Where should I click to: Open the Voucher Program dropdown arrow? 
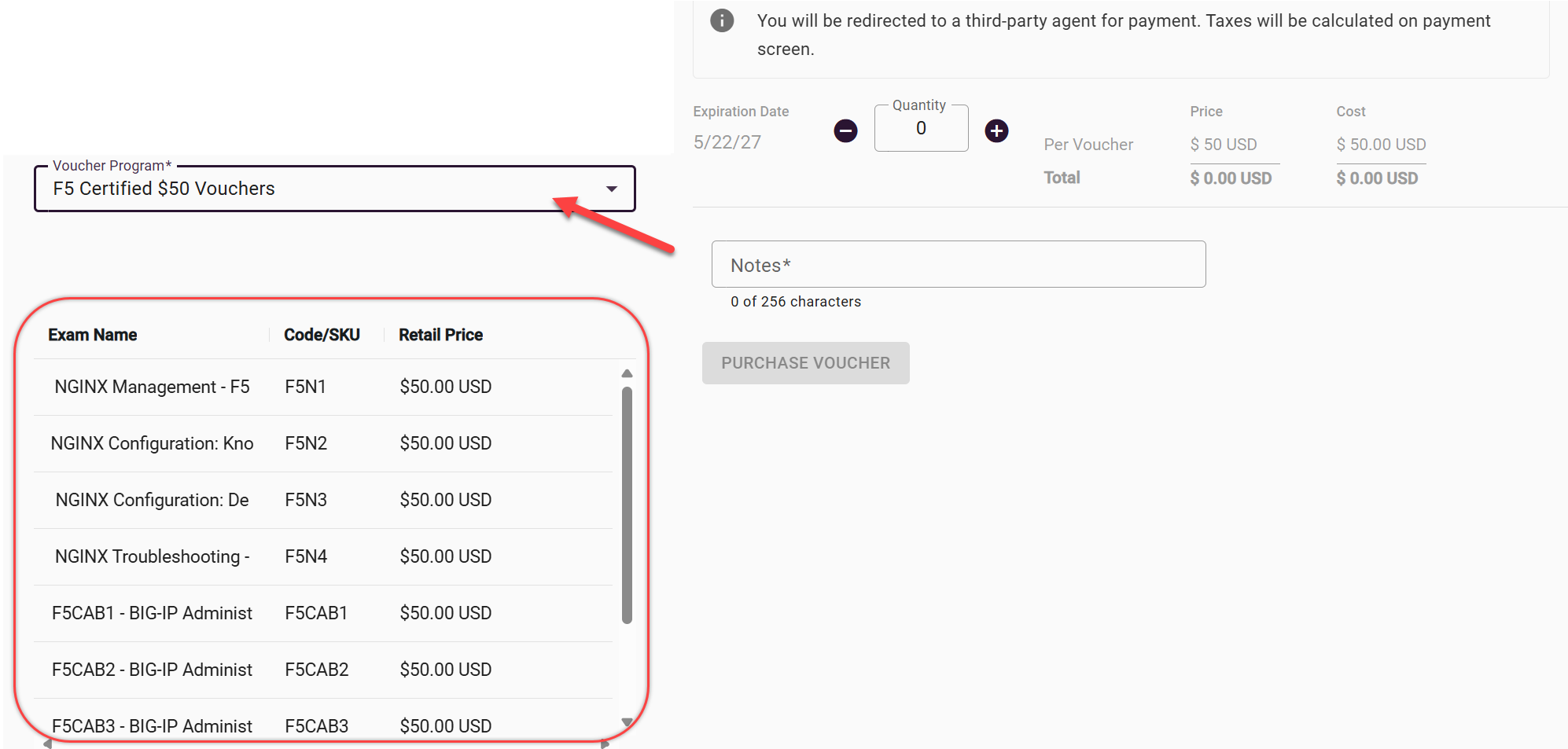point(611,189)
